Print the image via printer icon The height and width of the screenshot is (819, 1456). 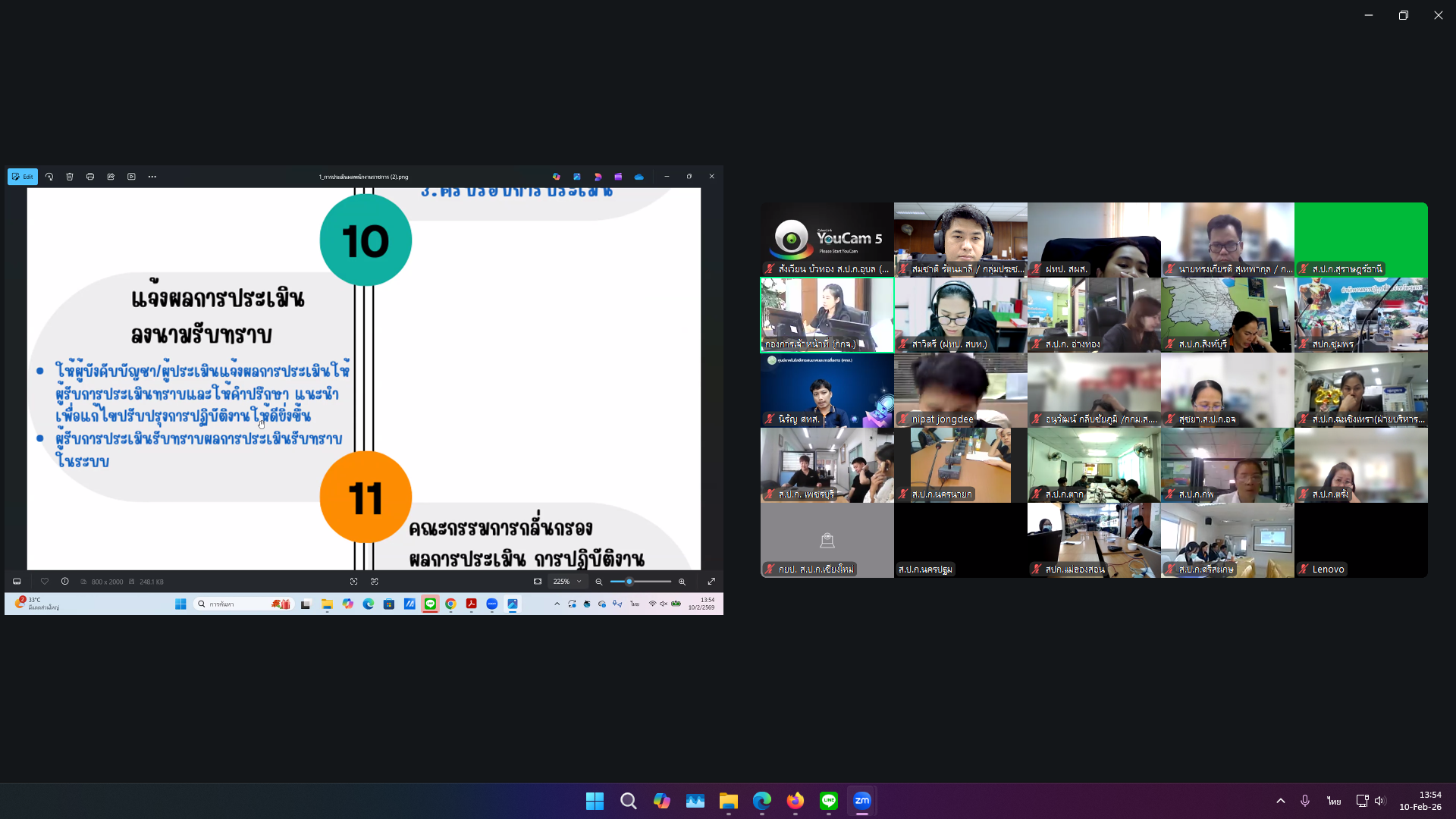point(90,177)
